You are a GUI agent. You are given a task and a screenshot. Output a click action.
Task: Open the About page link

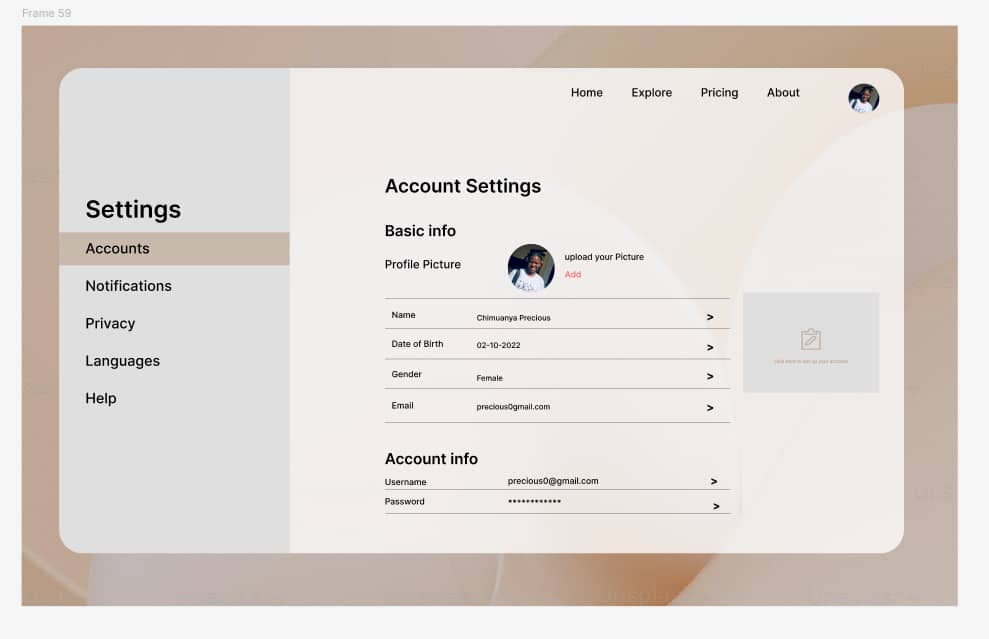click(783, 92)
